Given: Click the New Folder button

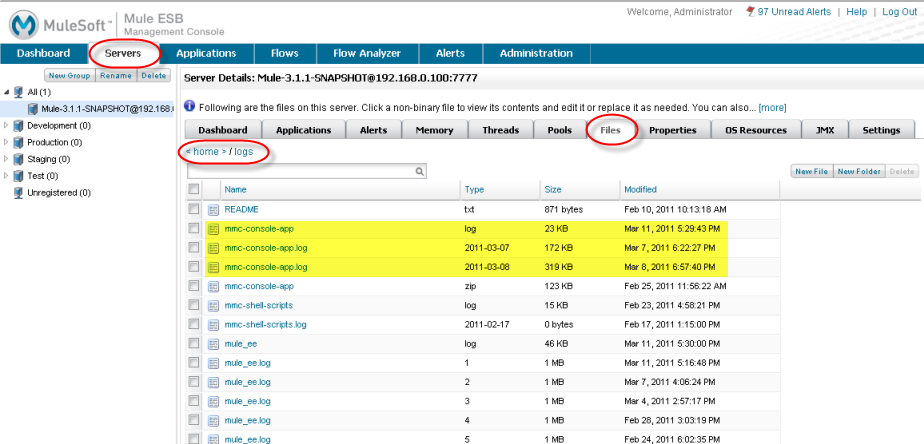Looking at the screenshot, I should click(x=859, y=172).
